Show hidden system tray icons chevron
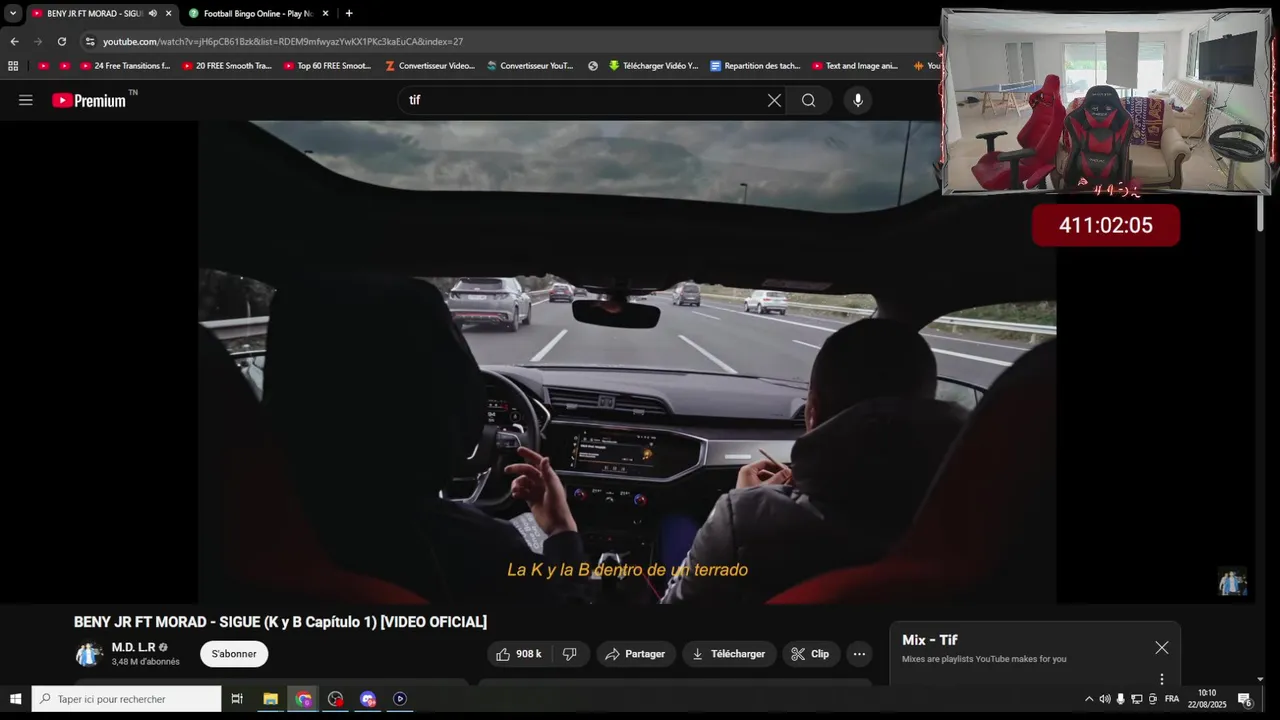Screen dimensions: 1280x720 tap(1089, 699)
